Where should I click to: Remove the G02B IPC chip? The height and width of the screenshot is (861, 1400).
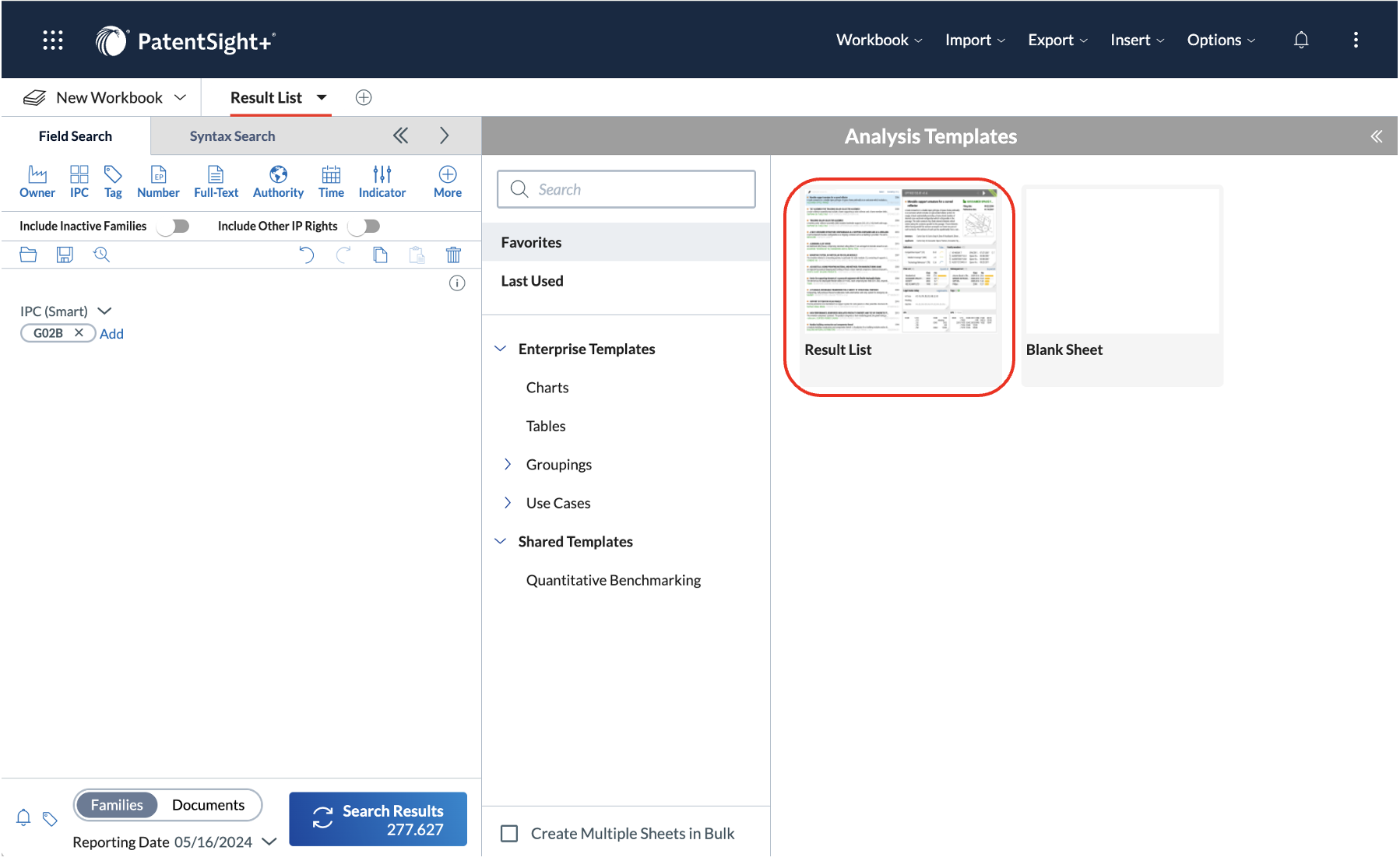pos(79,332)
